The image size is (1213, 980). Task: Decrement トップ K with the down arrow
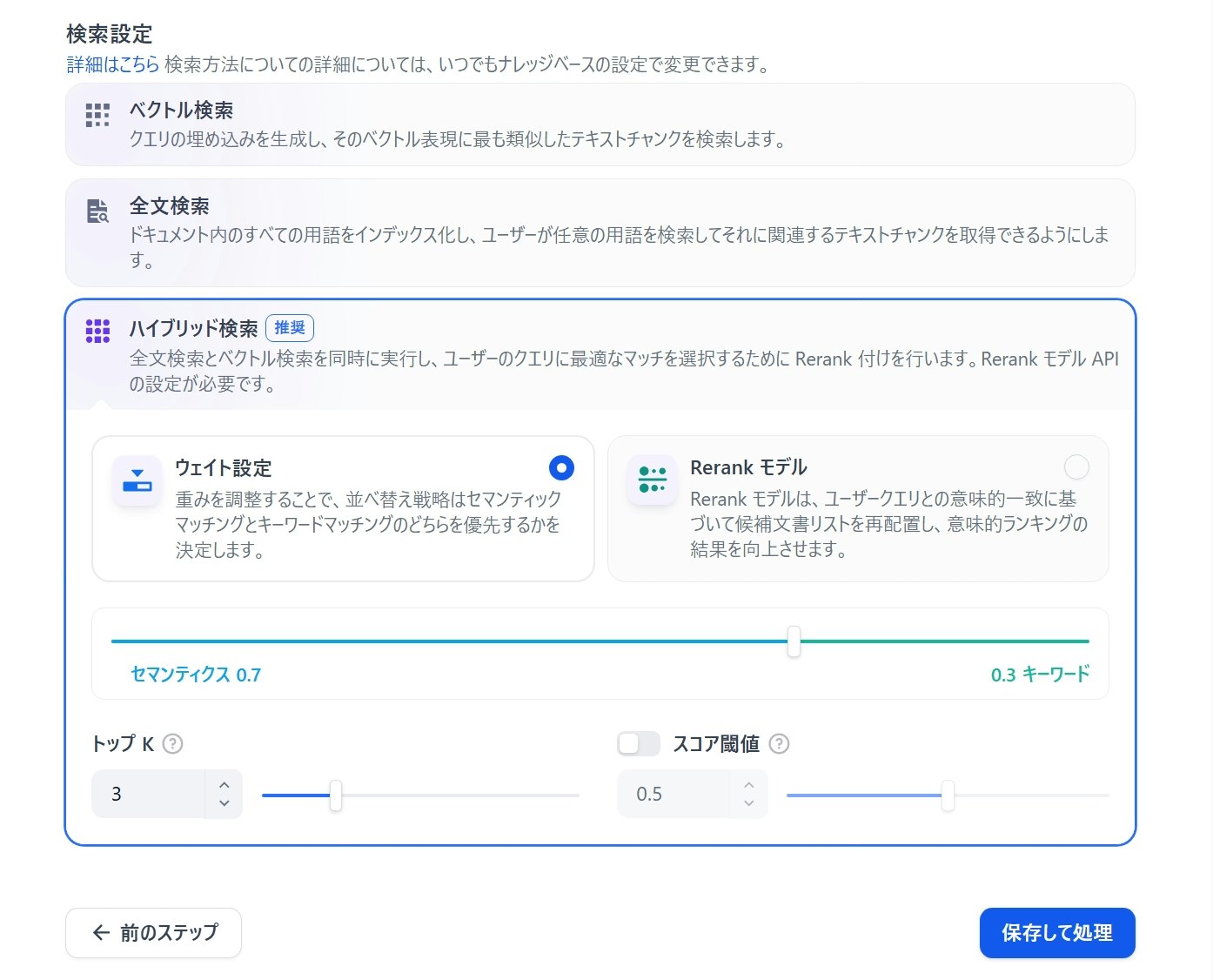point(225,802)
